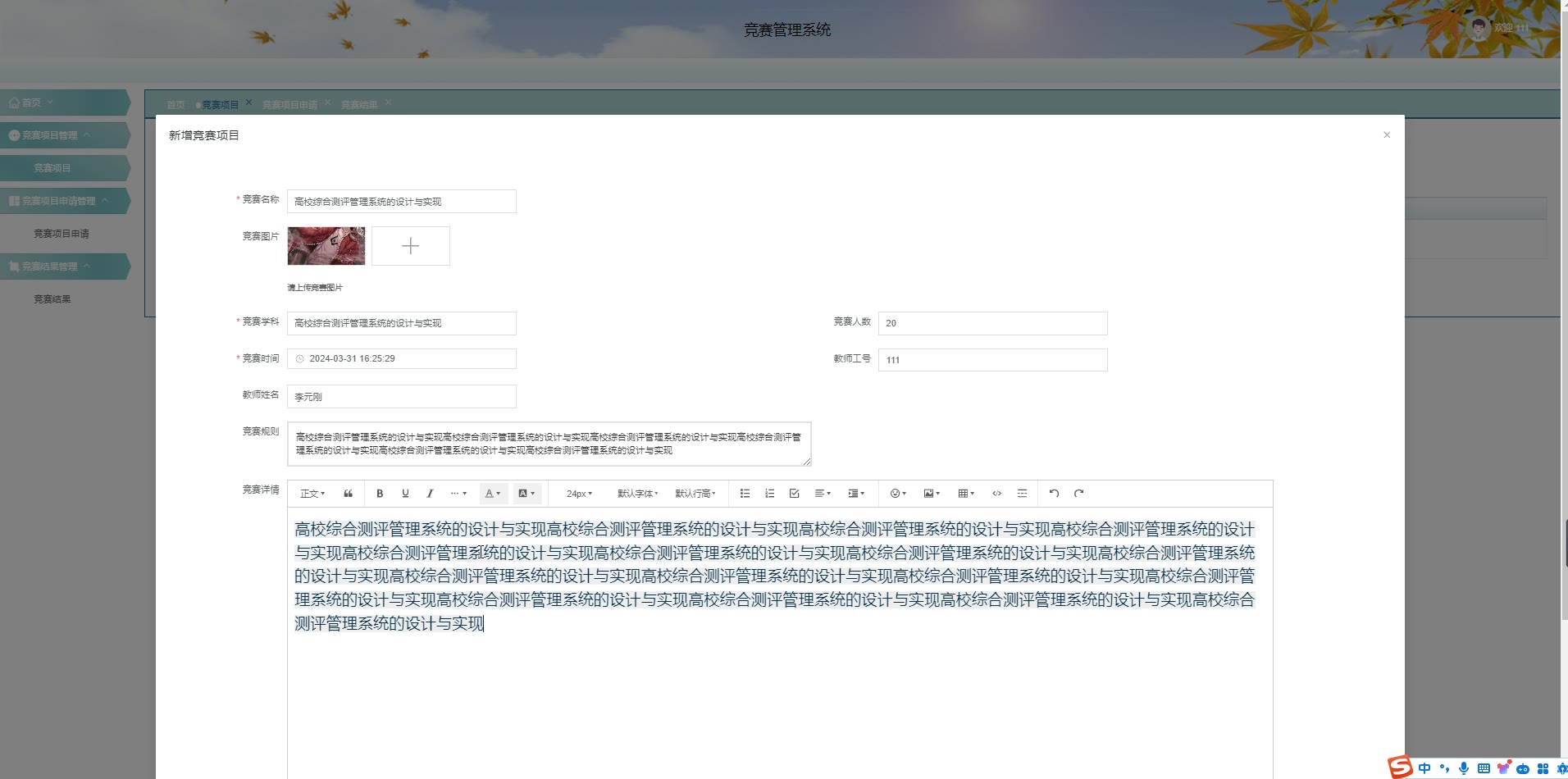
Task: Open the insert table menu
Action: [966, 494]
